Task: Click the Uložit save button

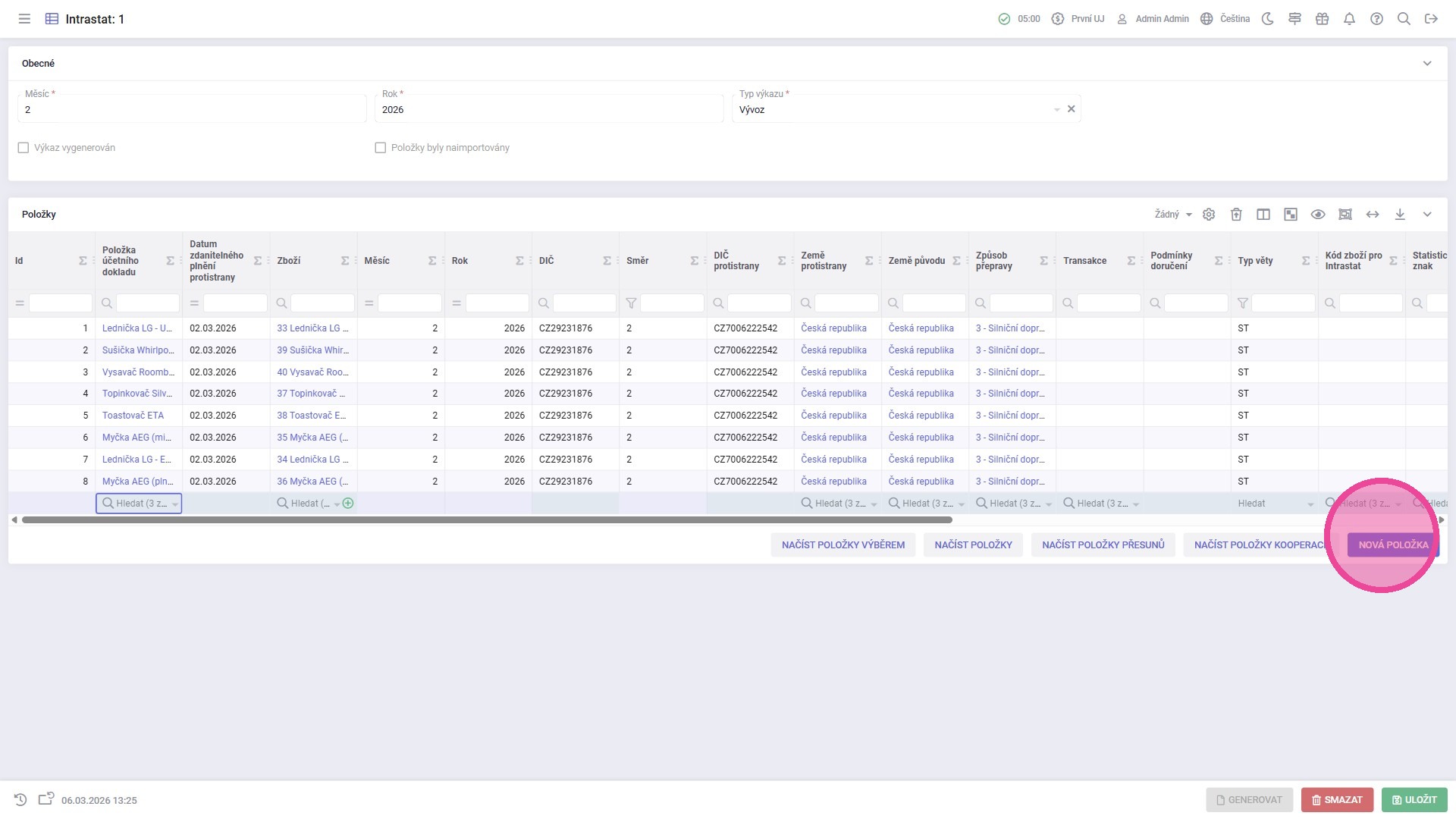Action: tap(1414, 799)
